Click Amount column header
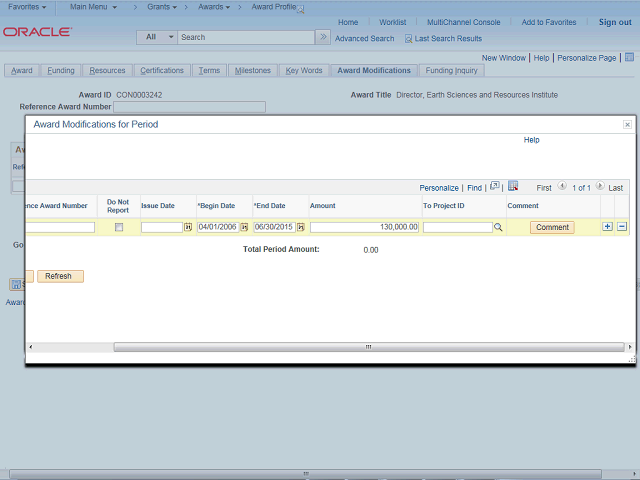 pos(322,206)
